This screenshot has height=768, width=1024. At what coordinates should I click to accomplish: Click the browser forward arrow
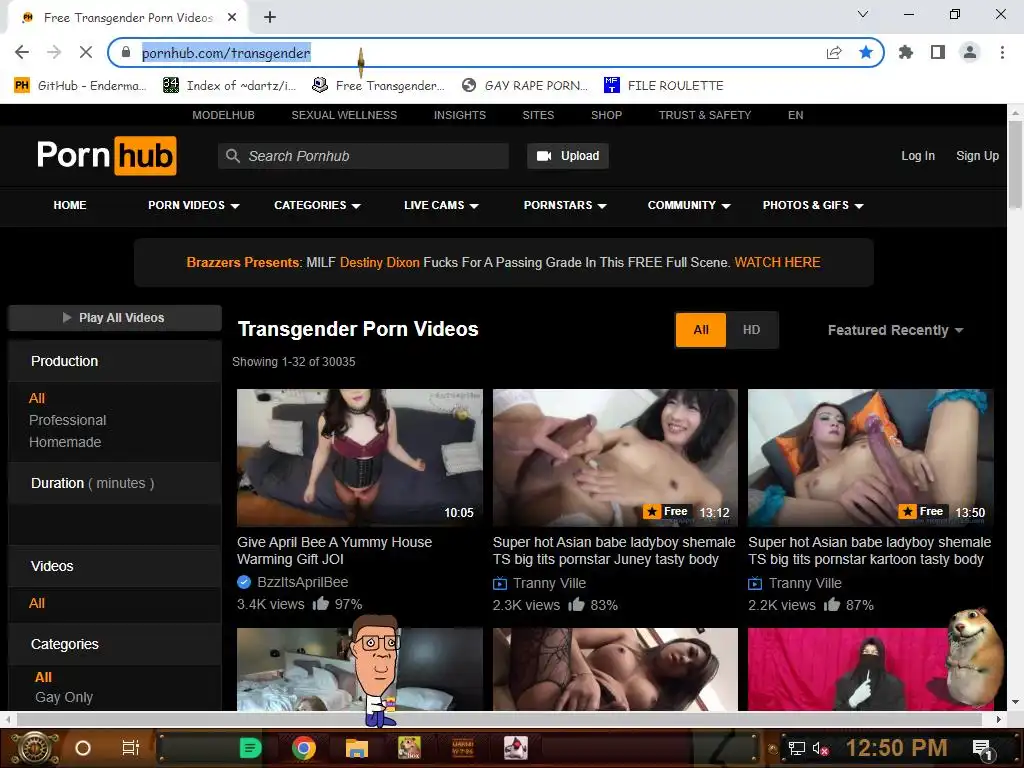[x=54, y=52]
